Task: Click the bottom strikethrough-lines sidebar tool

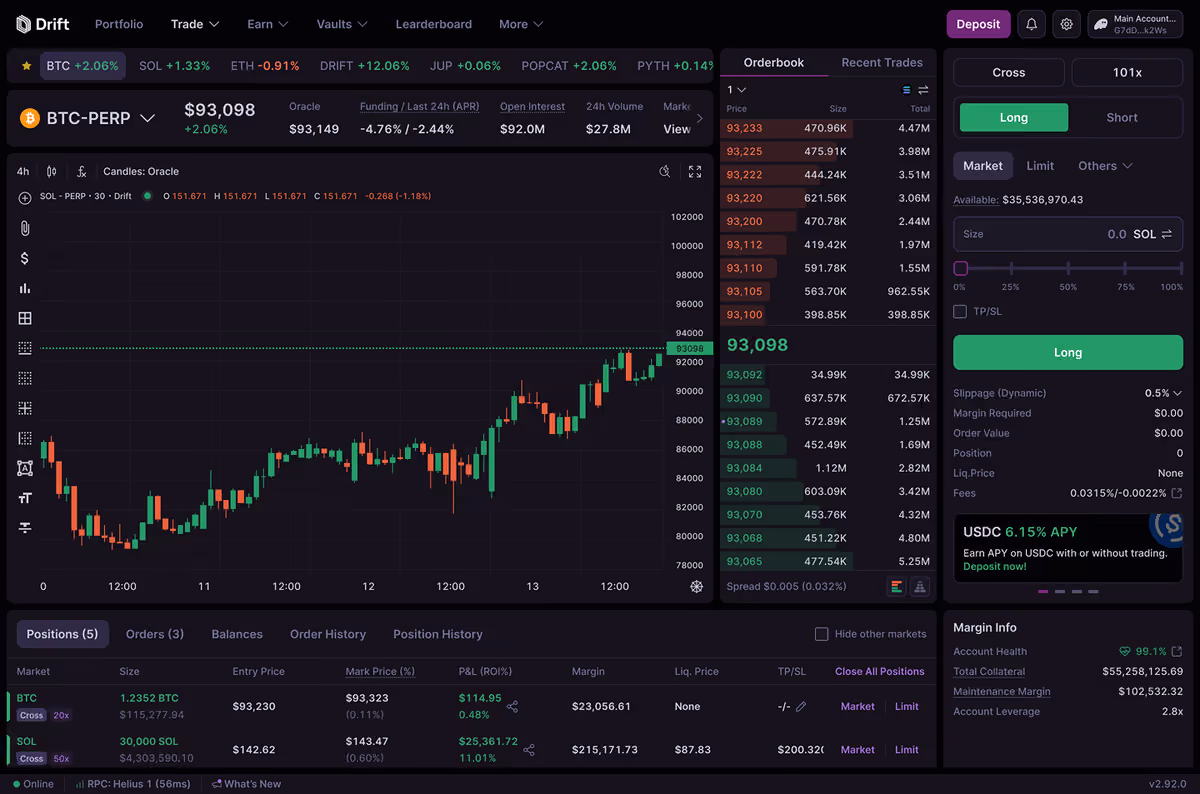Action: (x=25, y=528)
